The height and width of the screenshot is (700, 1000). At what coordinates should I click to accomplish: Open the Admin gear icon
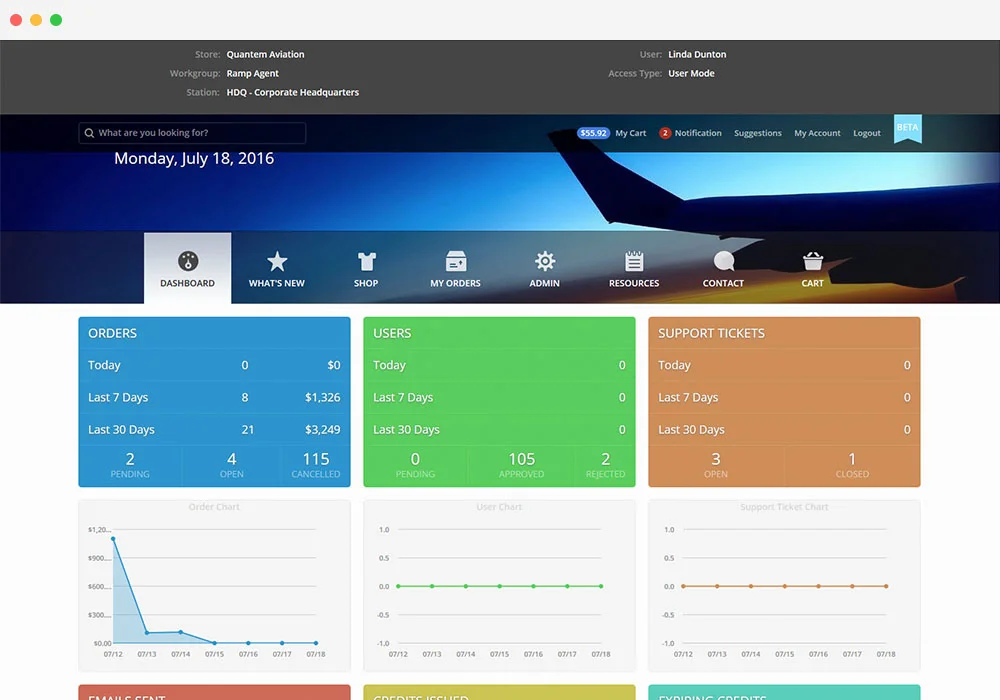[544, 259]
